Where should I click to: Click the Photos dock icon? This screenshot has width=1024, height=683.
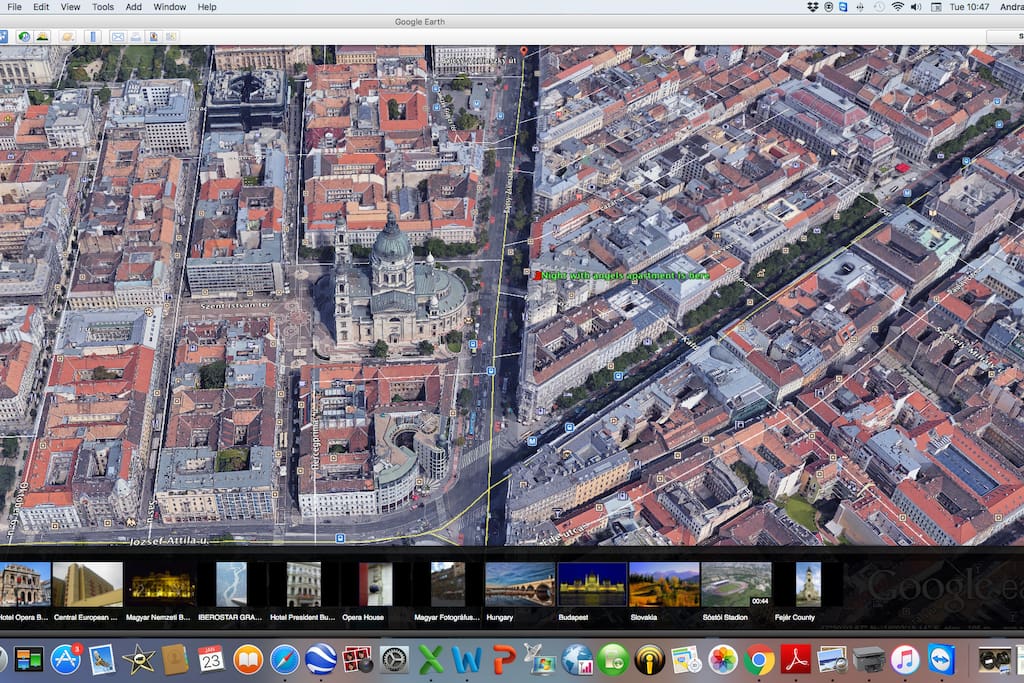(722, 659)
